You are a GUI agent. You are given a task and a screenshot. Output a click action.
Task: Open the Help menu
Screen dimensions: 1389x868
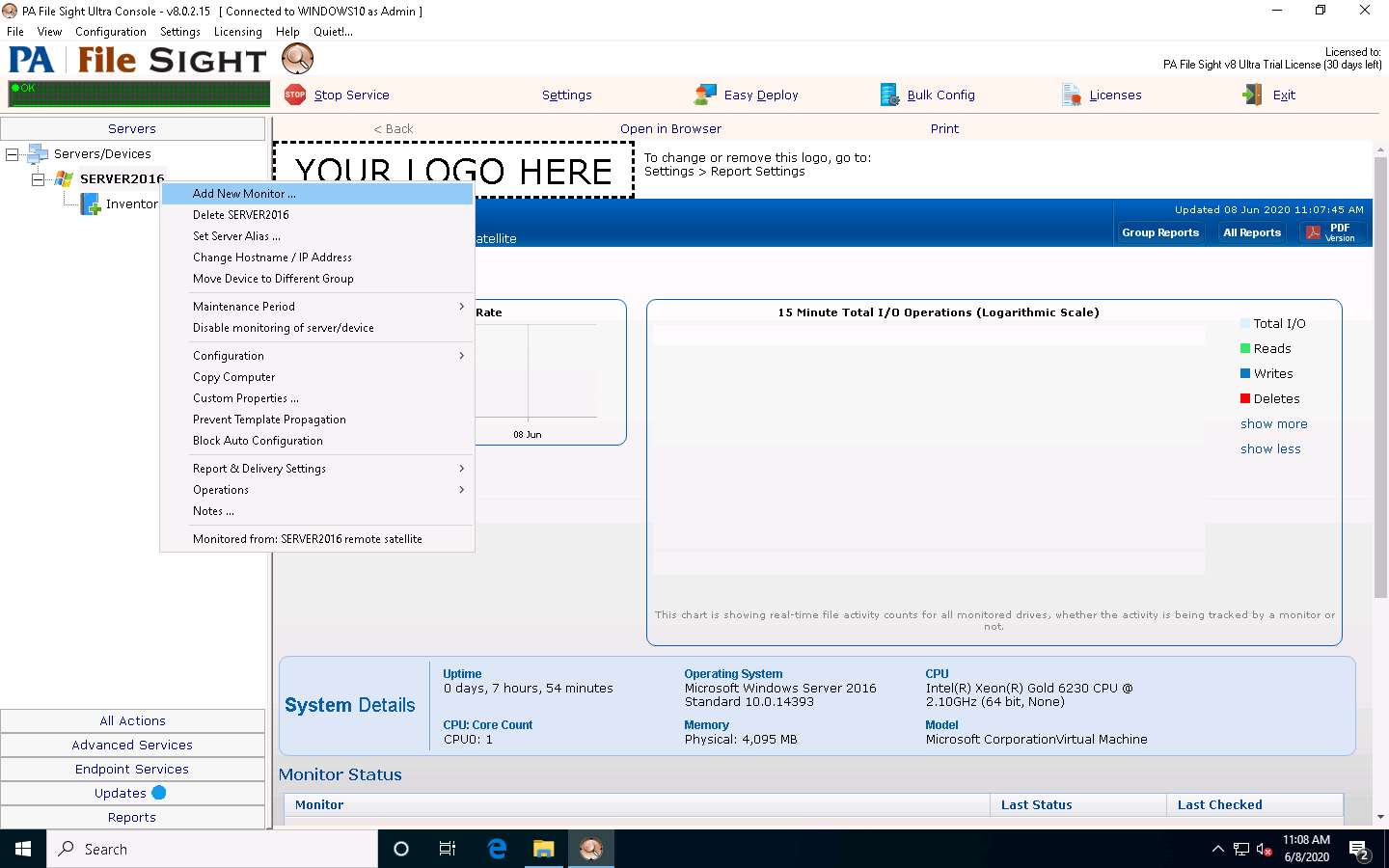coord(287,32)
